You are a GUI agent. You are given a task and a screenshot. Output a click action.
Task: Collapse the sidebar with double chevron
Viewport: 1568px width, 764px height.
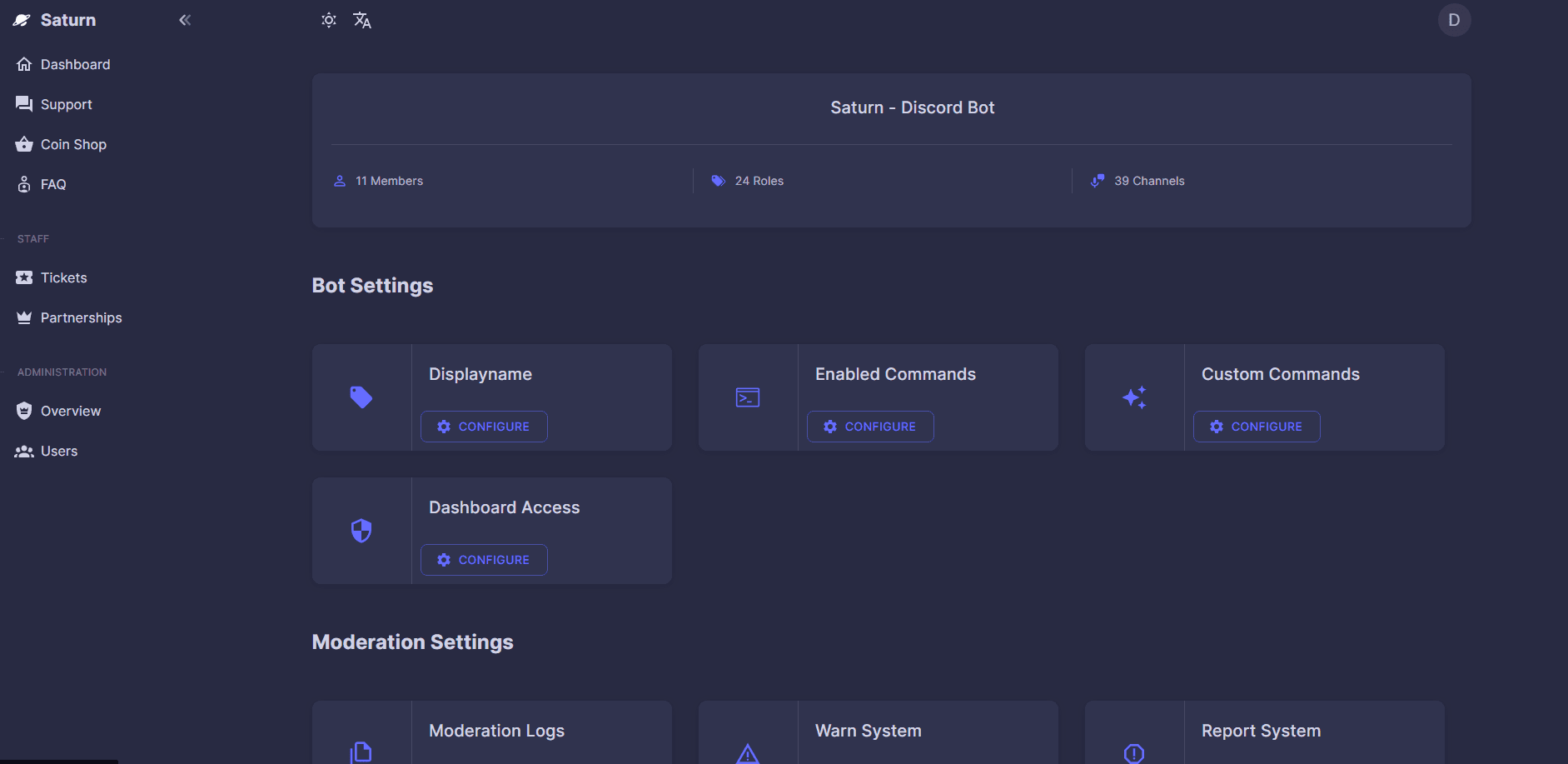click(185, 20)
